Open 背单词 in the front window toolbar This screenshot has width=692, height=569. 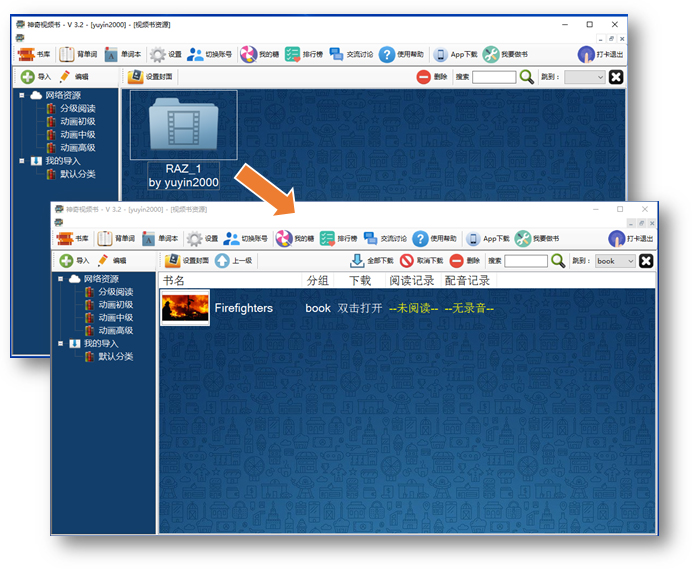click(x=116, y=238)
